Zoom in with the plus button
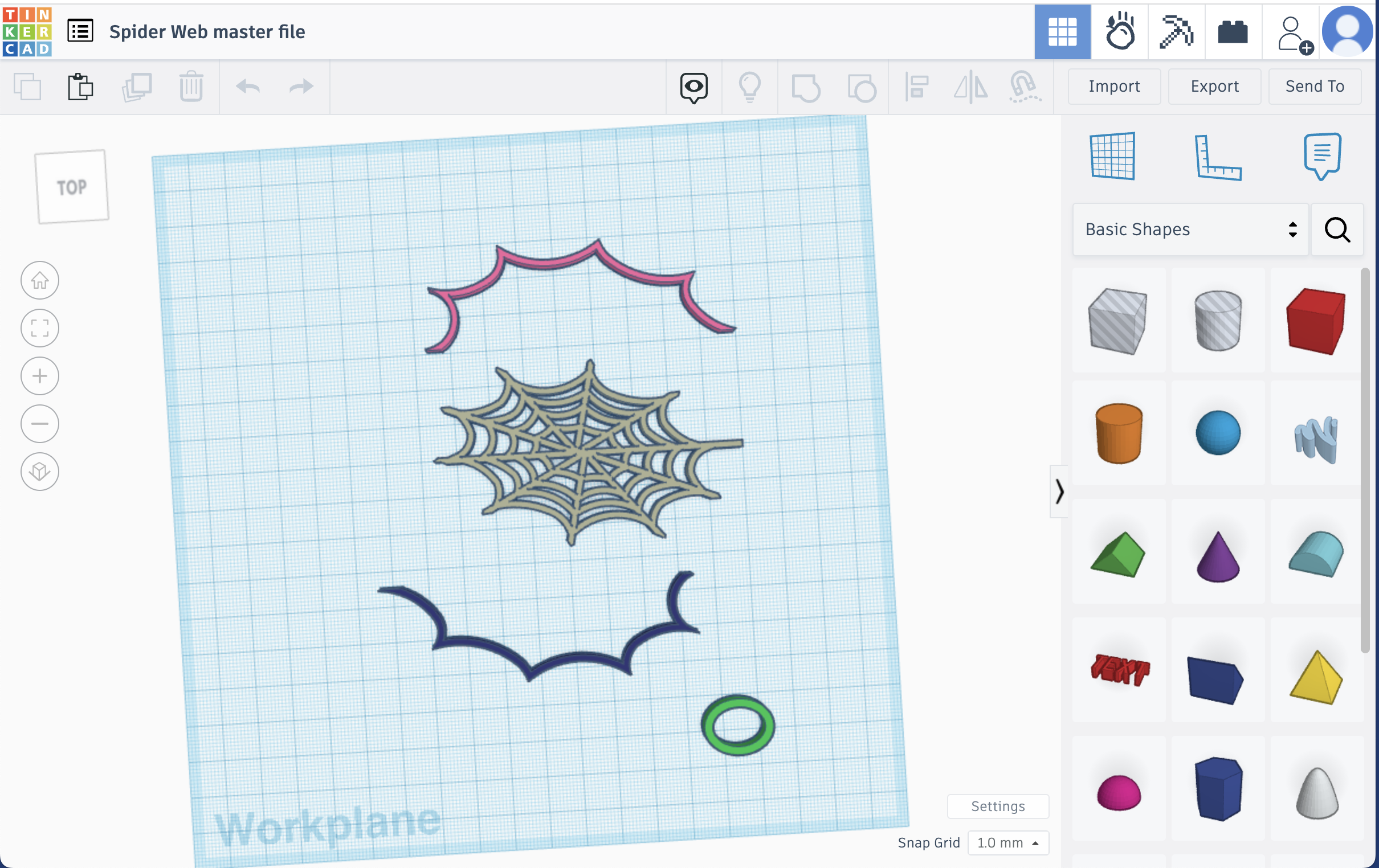 (39, 376)
